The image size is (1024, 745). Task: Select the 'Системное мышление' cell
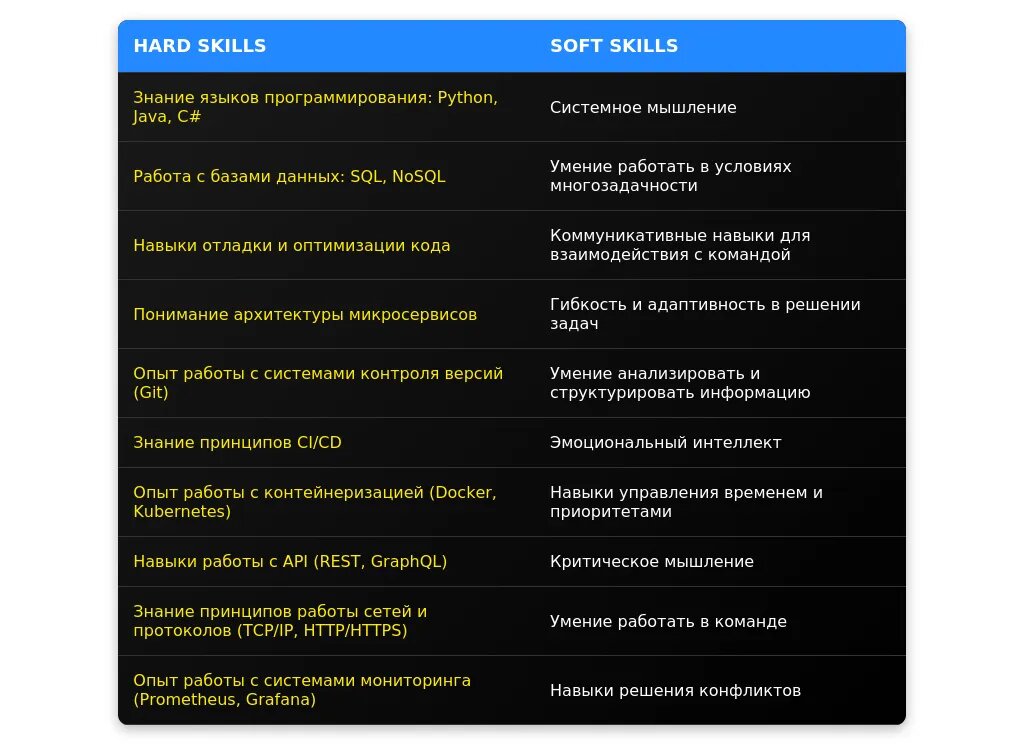click(720, 107)
